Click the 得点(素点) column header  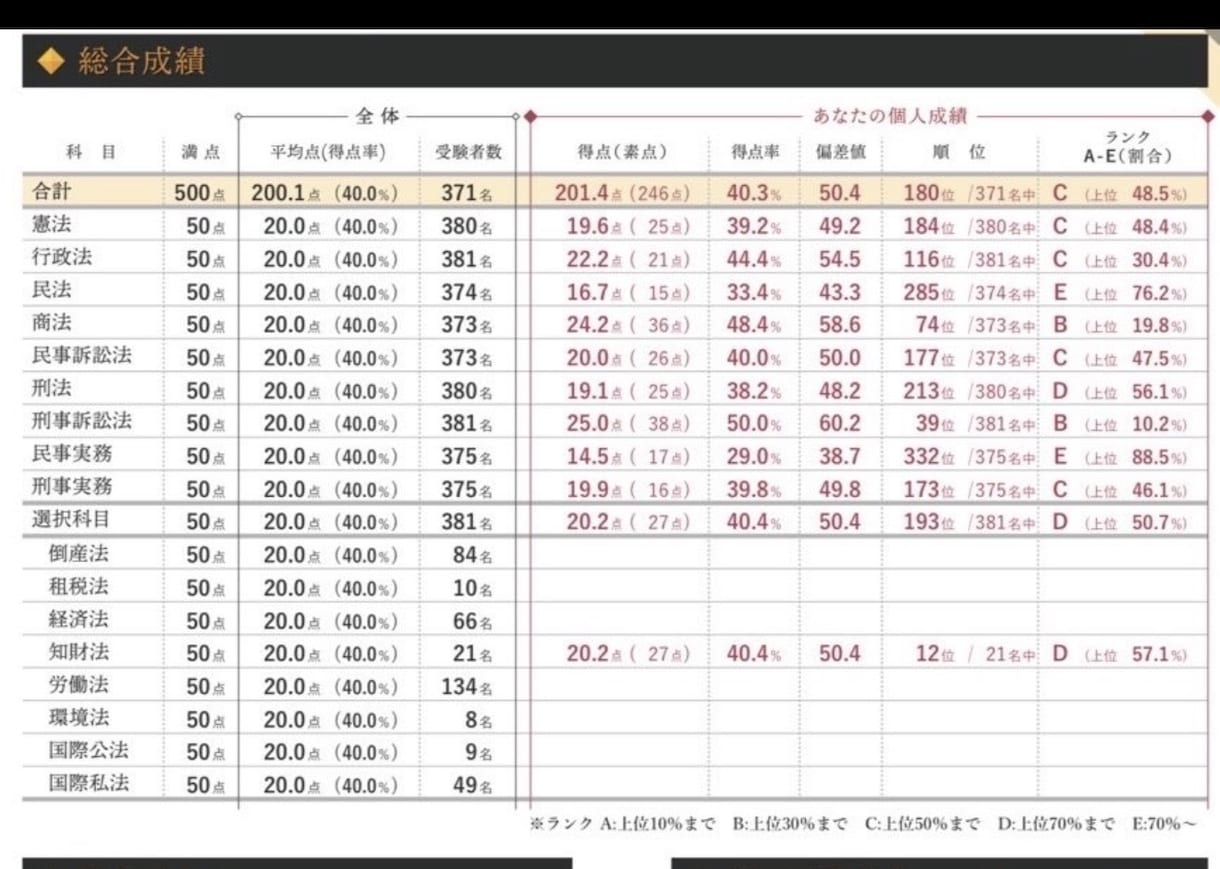click(x=621, y=153)
